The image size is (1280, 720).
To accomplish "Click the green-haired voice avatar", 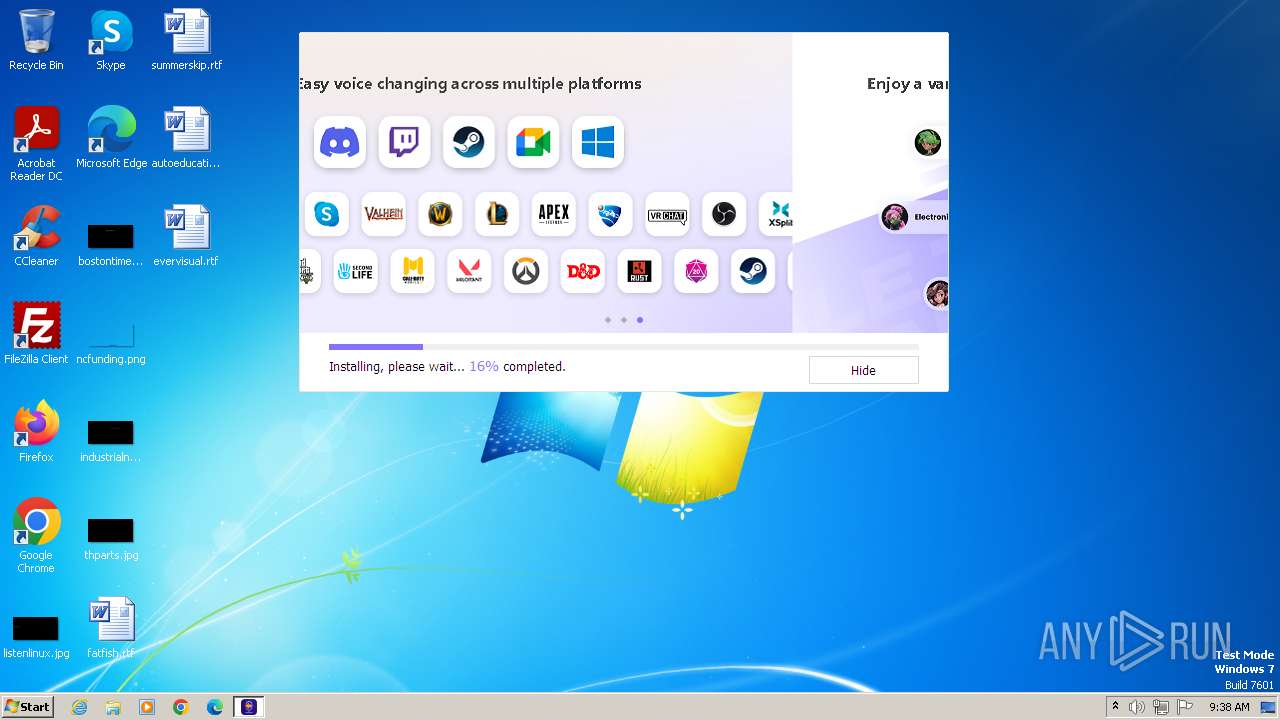I will pyautogui.click(x=928, y=142).
